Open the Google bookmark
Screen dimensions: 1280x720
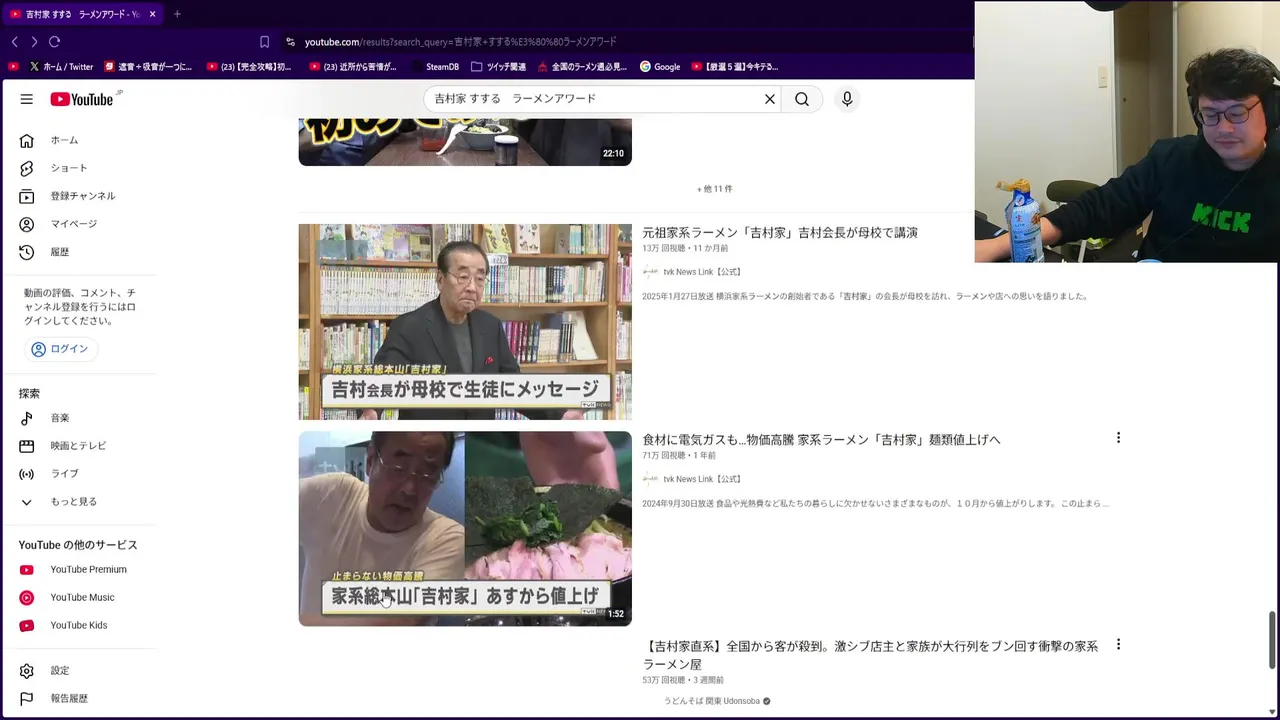click(x=660, y=67)
